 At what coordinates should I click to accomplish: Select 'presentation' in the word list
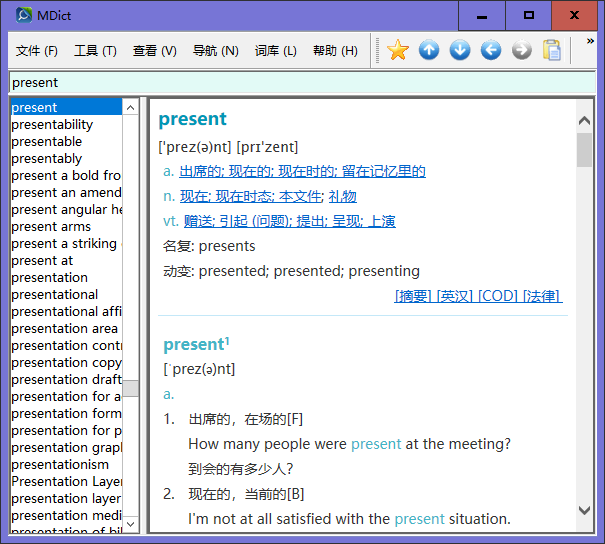[50, 277]
